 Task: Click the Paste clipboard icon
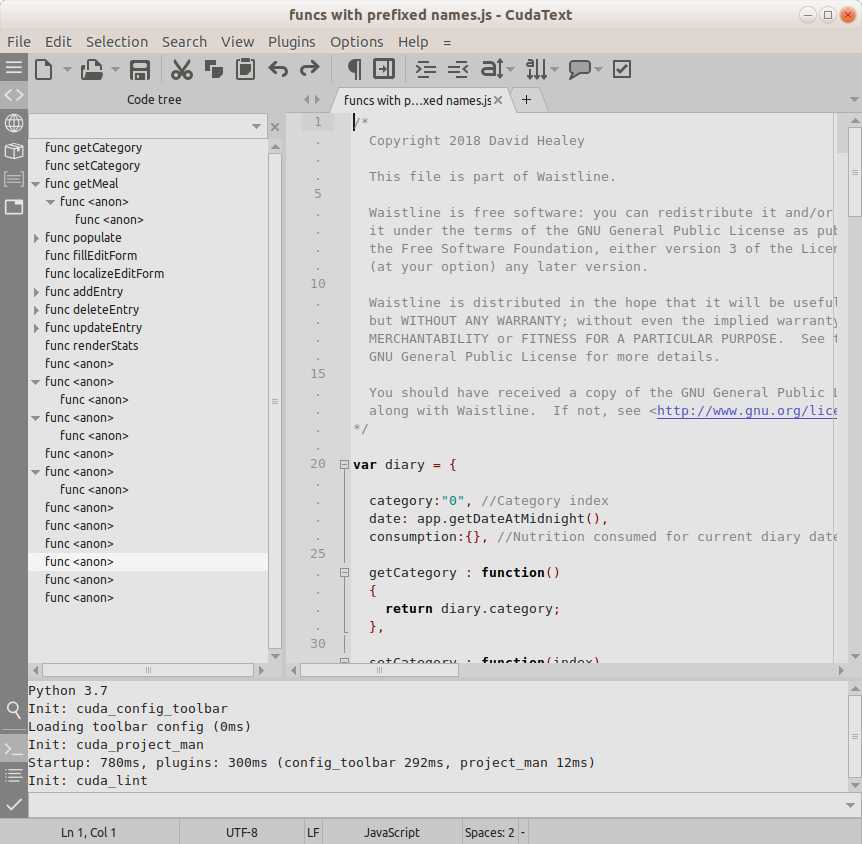pyautogui.click(x=245, y=69)
